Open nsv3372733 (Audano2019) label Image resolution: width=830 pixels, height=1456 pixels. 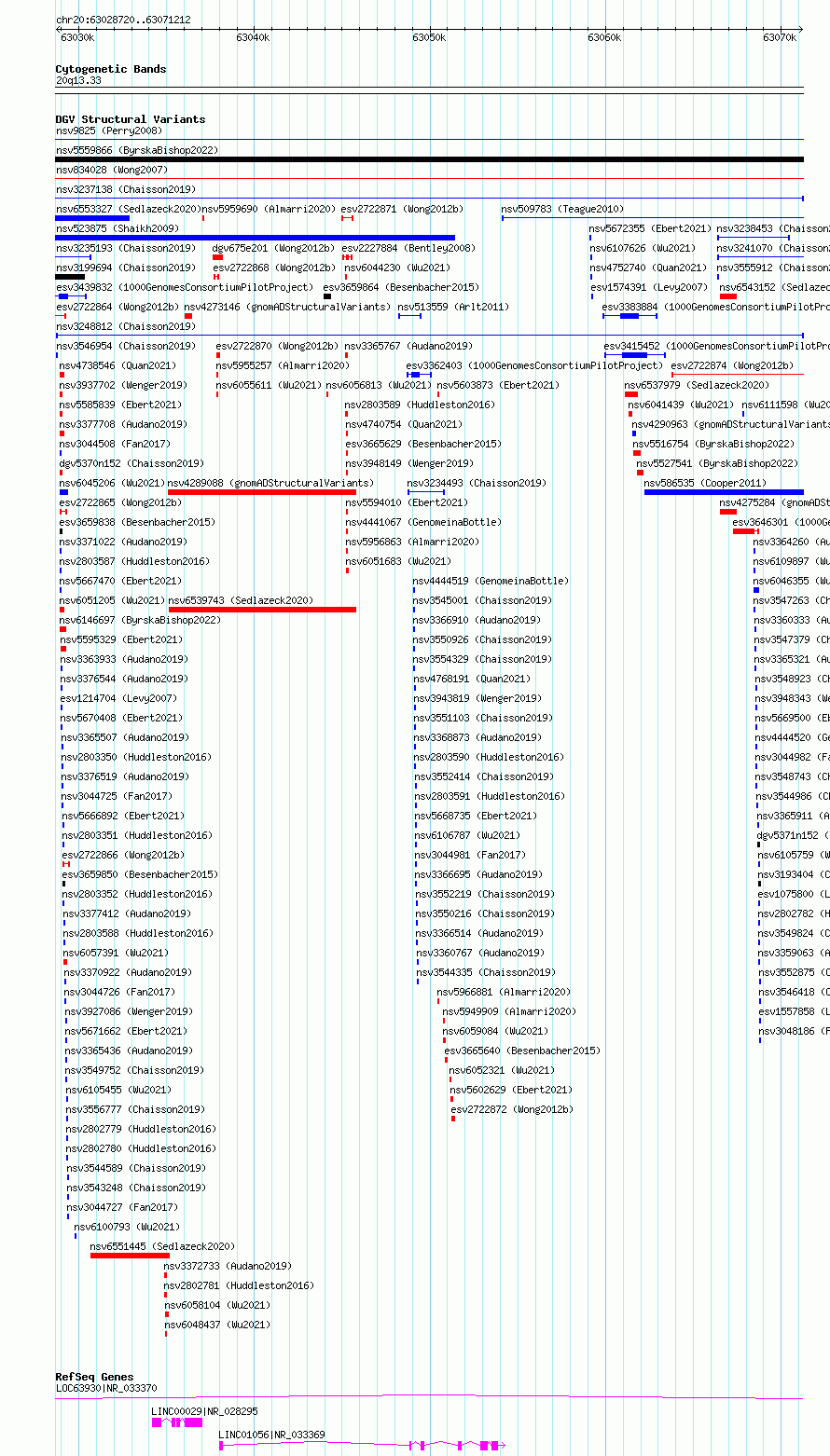tap(228, 1266)
